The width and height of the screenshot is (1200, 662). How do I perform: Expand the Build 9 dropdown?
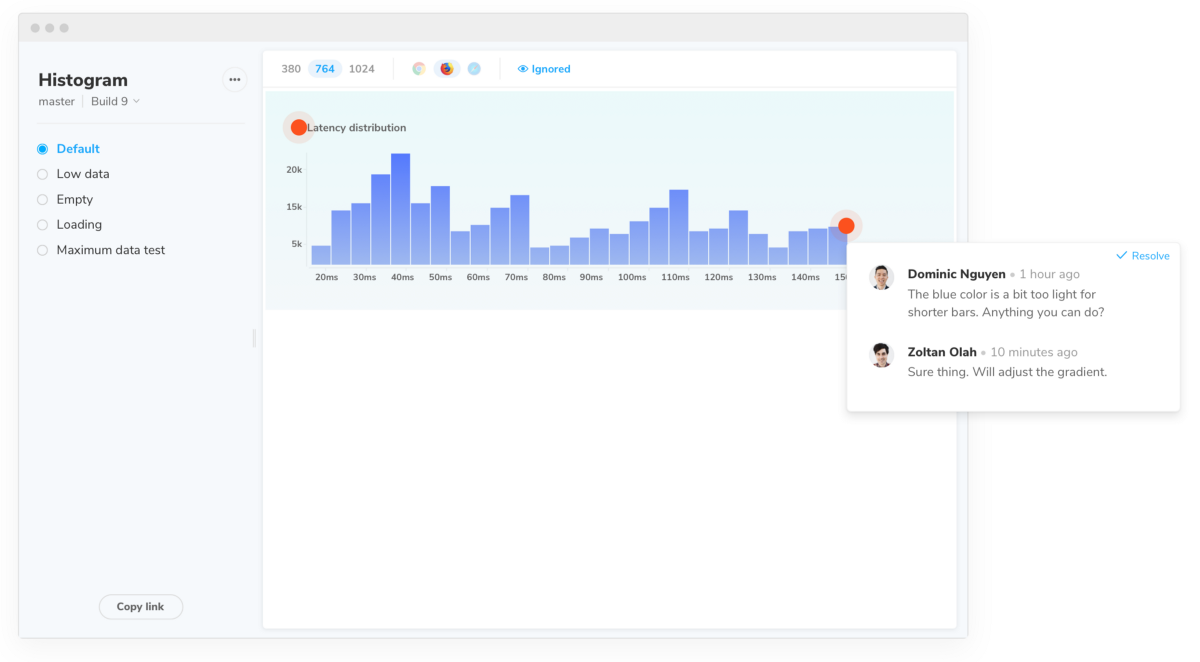click(x=115, y=101)
